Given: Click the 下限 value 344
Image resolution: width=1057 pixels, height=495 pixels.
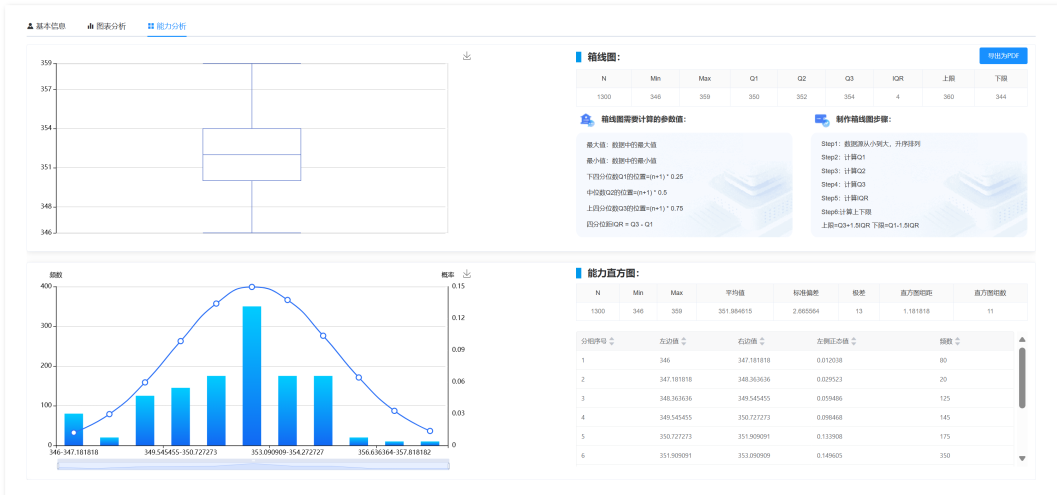Looking at the screenshot, I should (x=1001, y=97).
